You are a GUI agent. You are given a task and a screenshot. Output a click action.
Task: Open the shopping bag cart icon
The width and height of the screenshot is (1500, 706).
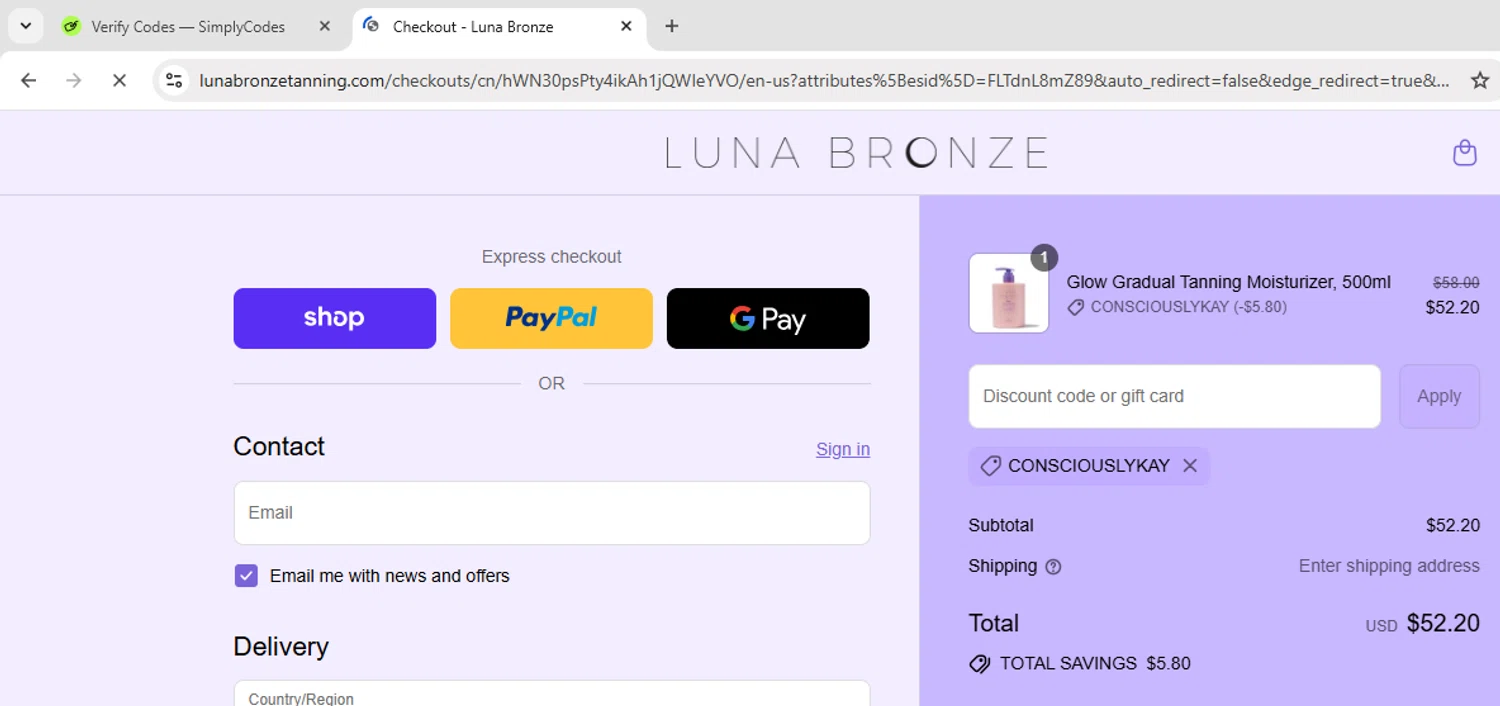pos(1464,153)
